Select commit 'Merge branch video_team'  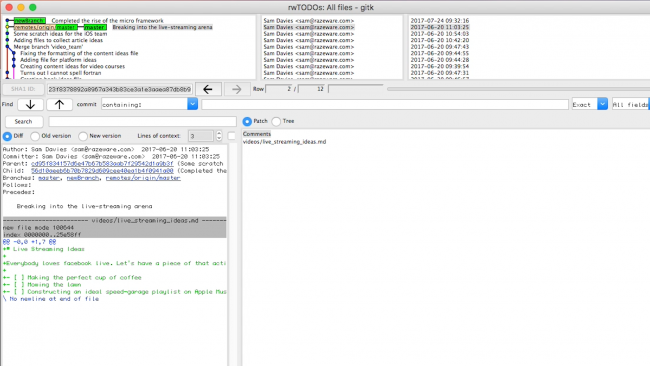(48, 47)
